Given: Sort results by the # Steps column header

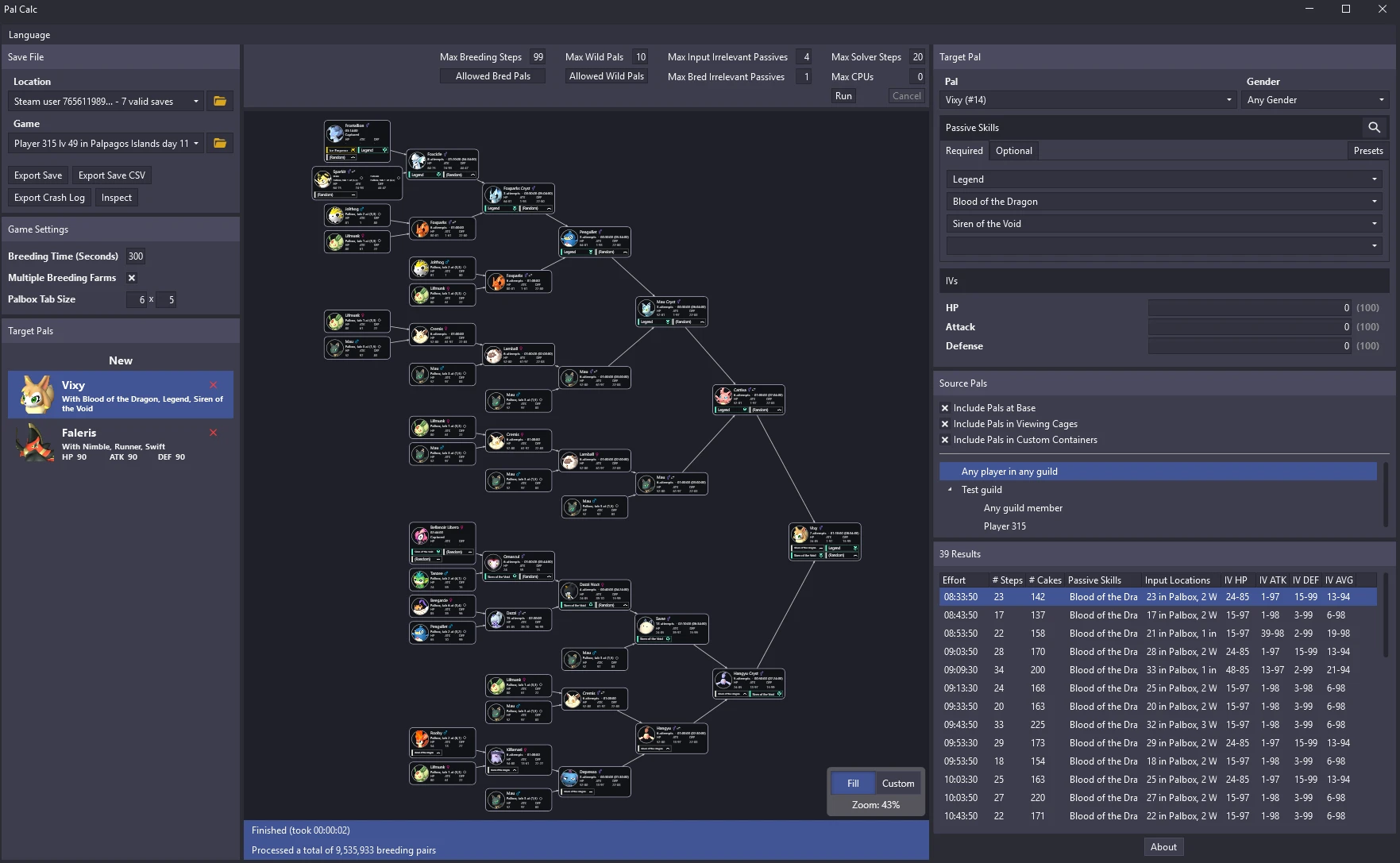Looking at the screenshot, I should pos(1007,580).
